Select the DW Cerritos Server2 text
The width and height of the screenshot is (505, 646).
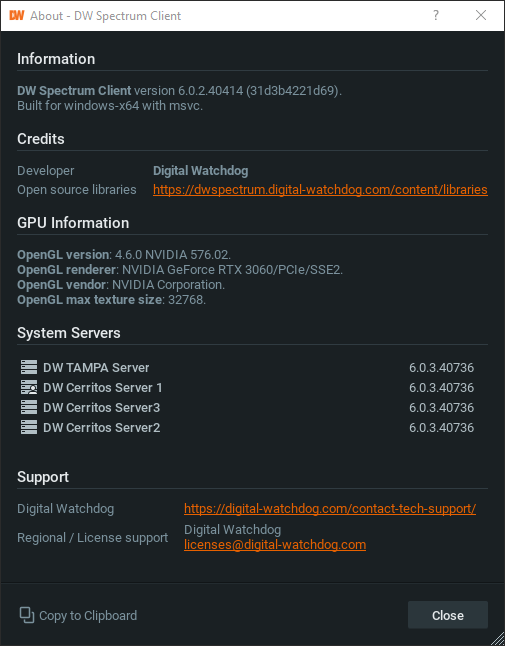coord(101,428)
